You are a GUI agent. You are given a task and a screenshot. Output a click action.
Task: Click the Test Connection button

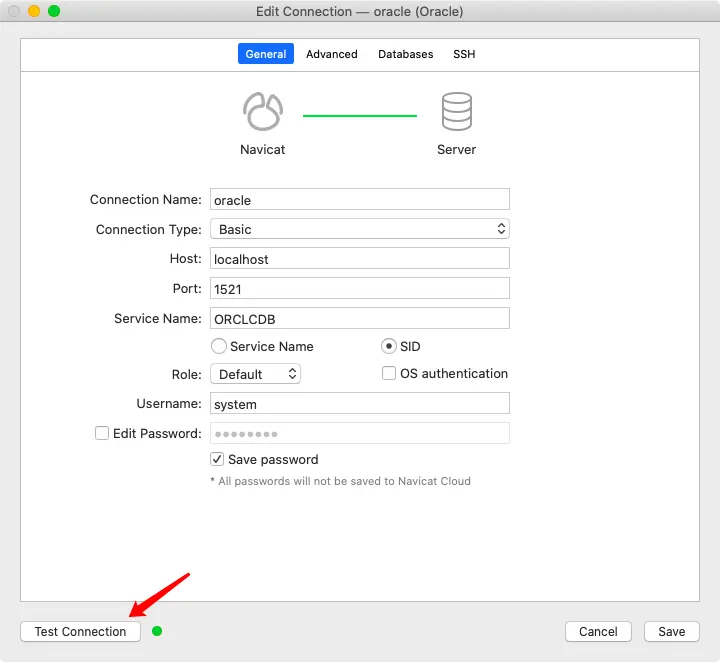[x=80, y=631]
